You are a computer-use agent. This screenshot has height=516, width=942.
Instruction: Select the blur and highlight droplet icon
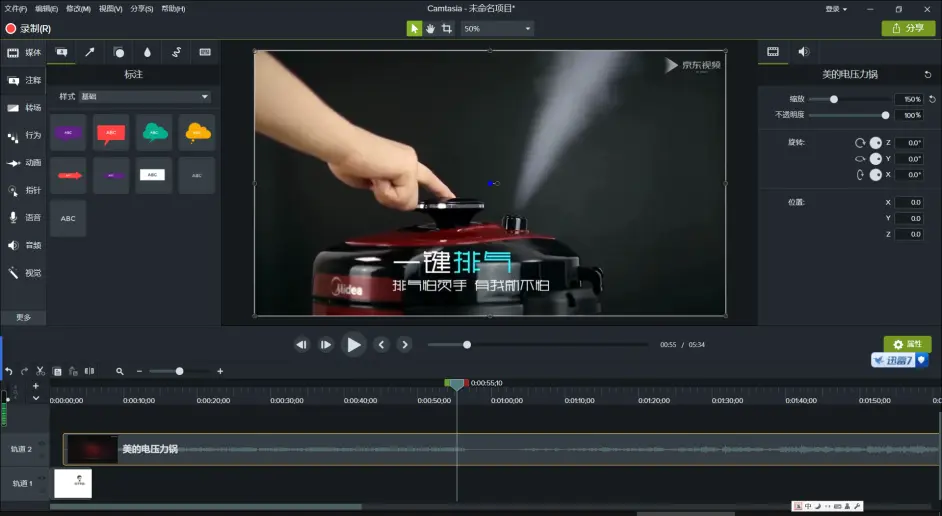[x=147, y=52]
